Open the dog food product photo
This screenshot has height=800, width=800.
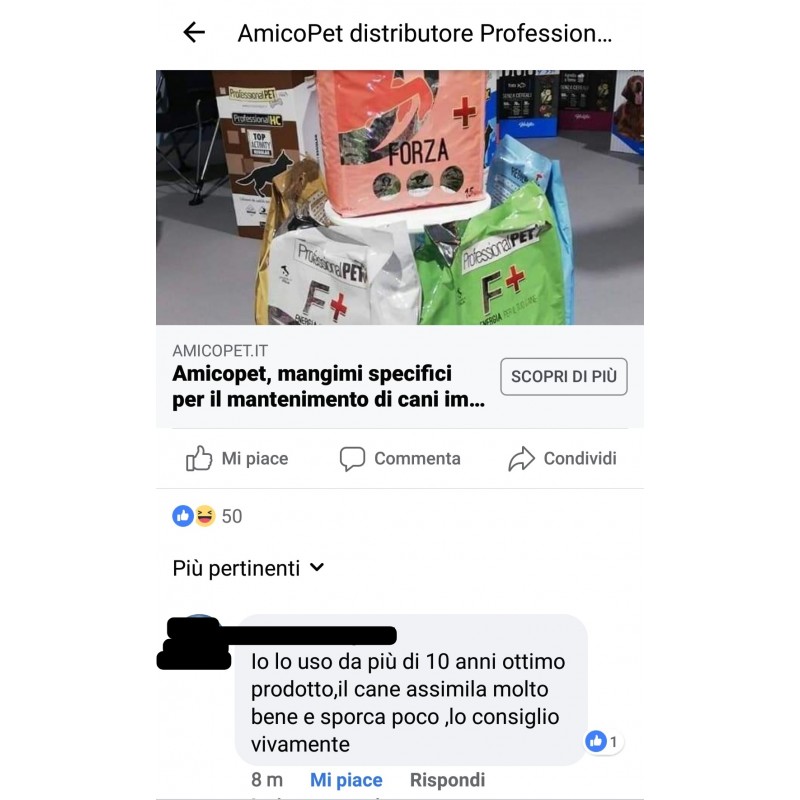point(400,197)
